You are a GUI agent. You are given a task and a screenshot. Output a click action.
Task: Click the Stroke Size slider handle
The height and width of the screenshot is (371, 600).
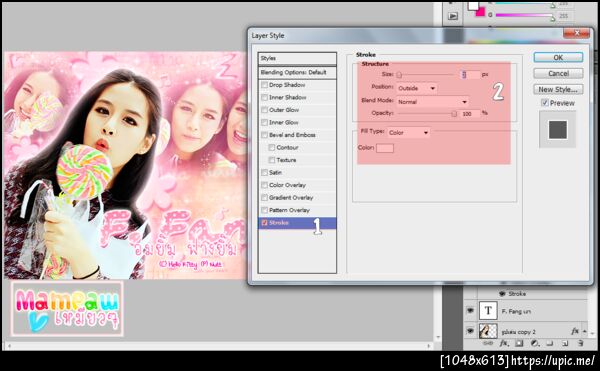tap(399, 75)
